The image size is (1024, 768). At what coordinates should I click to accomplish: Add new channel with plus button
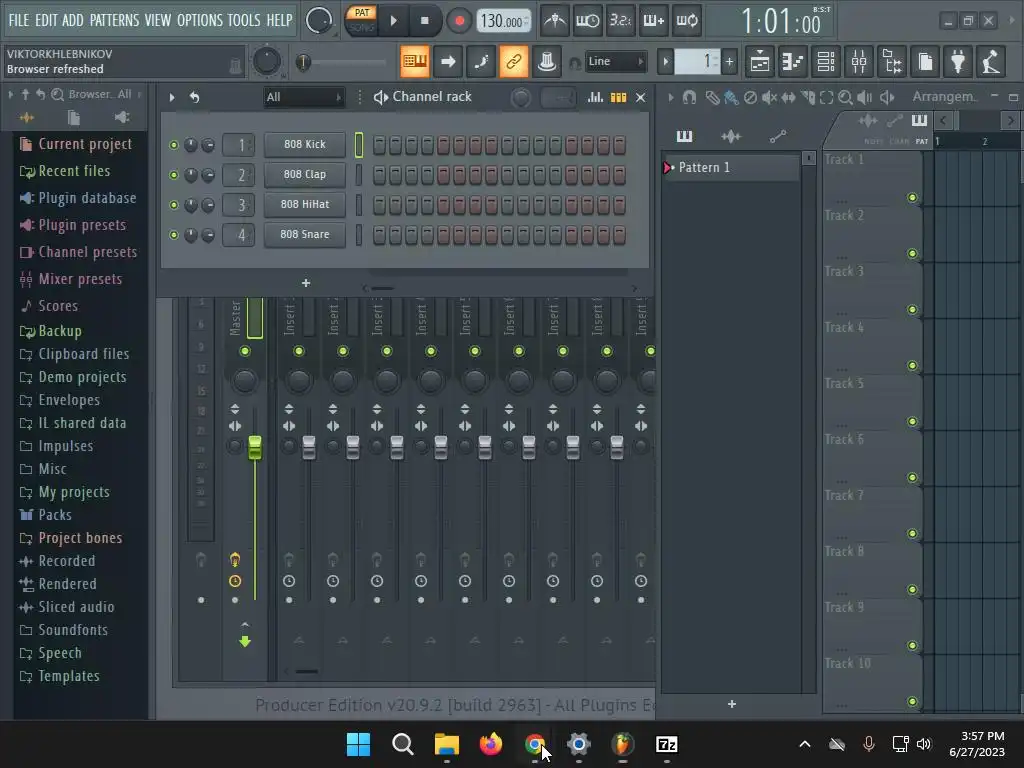tap(306, 283)
